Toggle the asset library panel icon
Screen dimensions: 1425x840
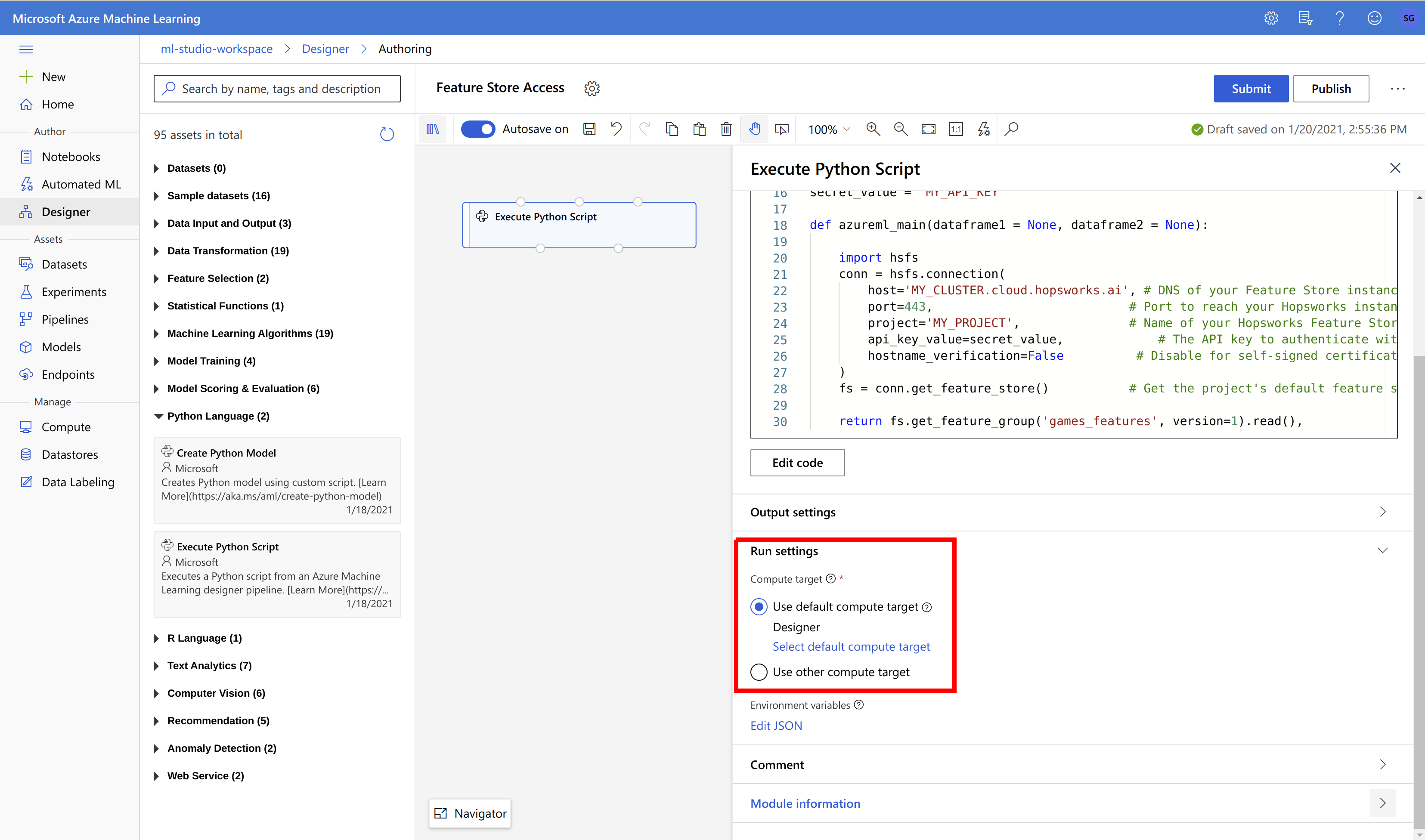click(x=433, y=129)
